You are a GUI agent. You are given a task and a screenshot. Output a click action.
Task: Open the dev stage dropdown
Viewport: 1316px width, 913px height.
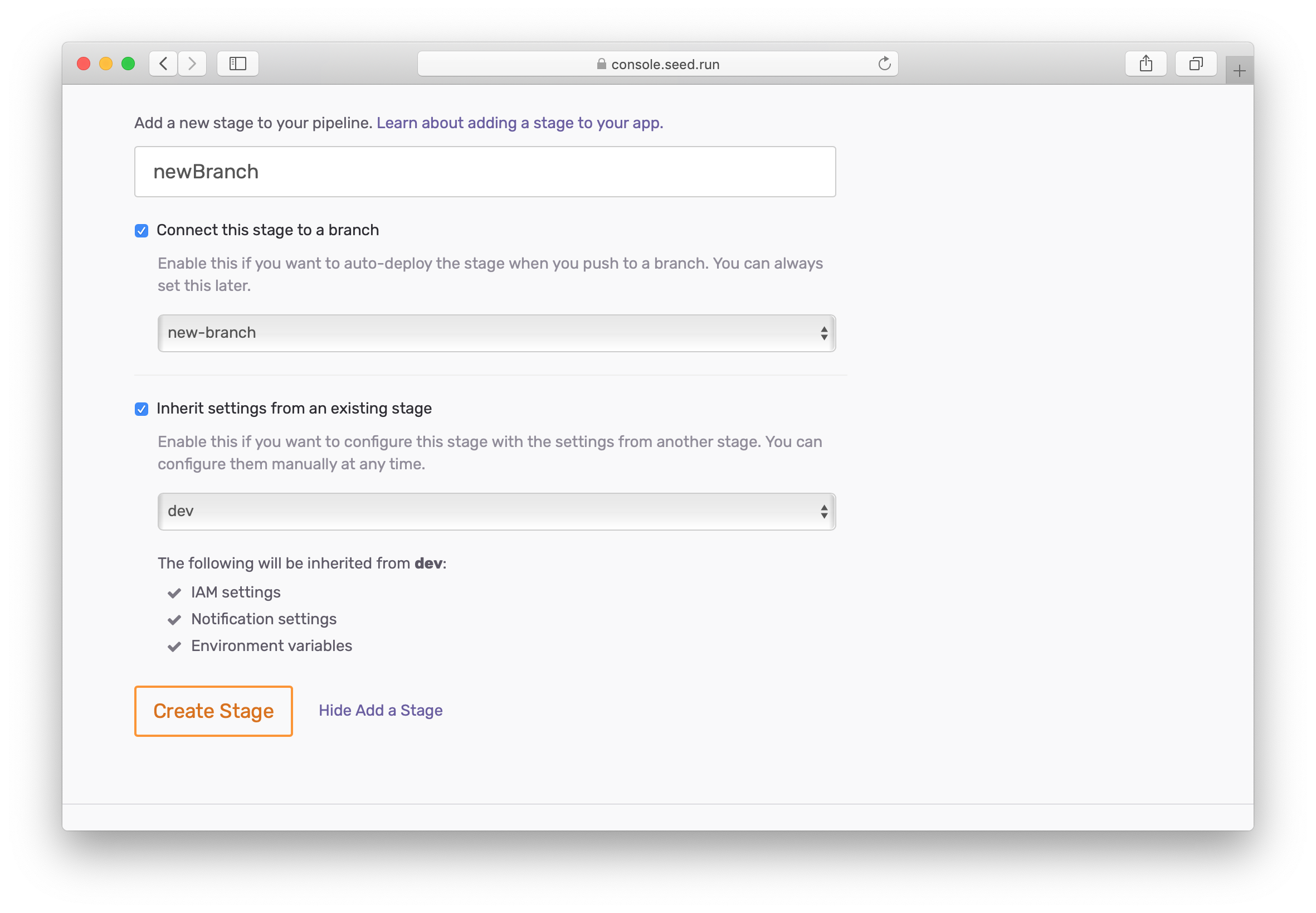click(x=496, y=512)
